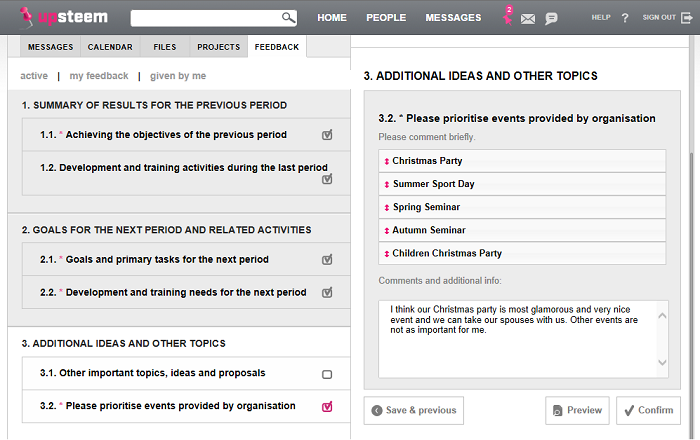Click the Autumn Seminar reorder arrows

click(x=387, y=231)
